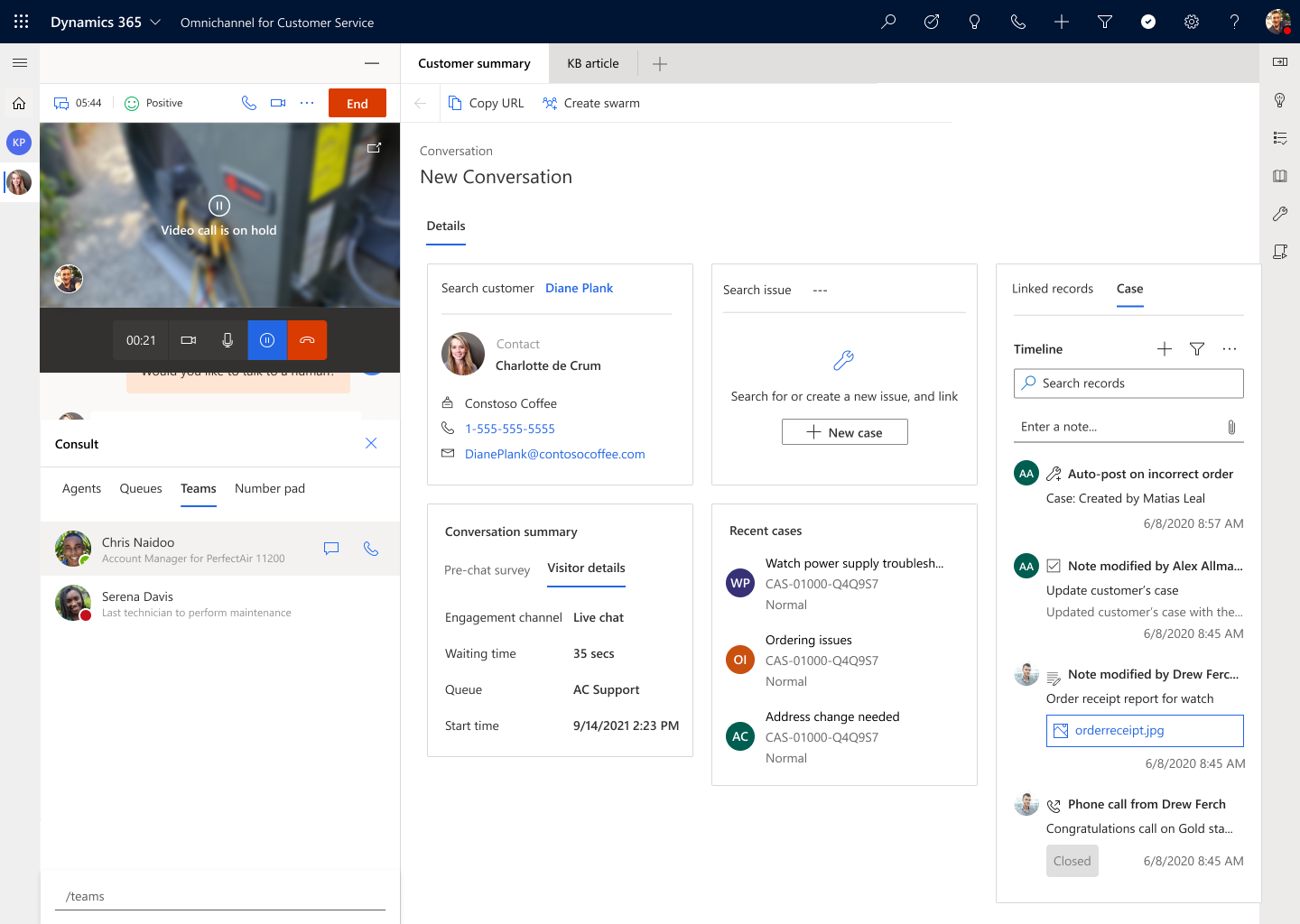Create a new case for the issue
Screen dimensions: 1300x924
pyautogui.click(x=844, y=431)
